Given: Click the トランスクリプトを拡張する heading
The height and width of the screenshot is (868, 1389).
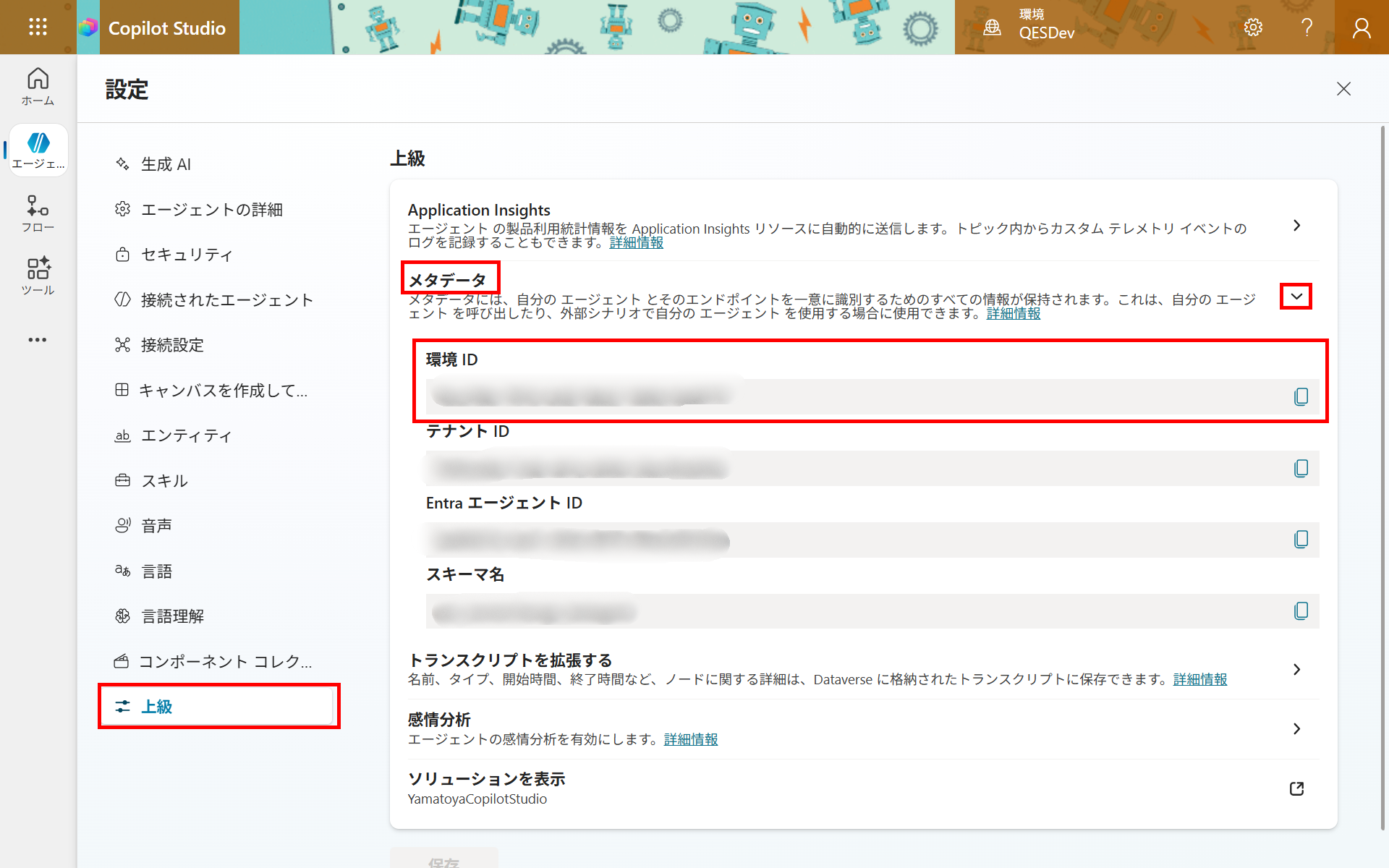Looking at the screenshot, I should 510,660.
